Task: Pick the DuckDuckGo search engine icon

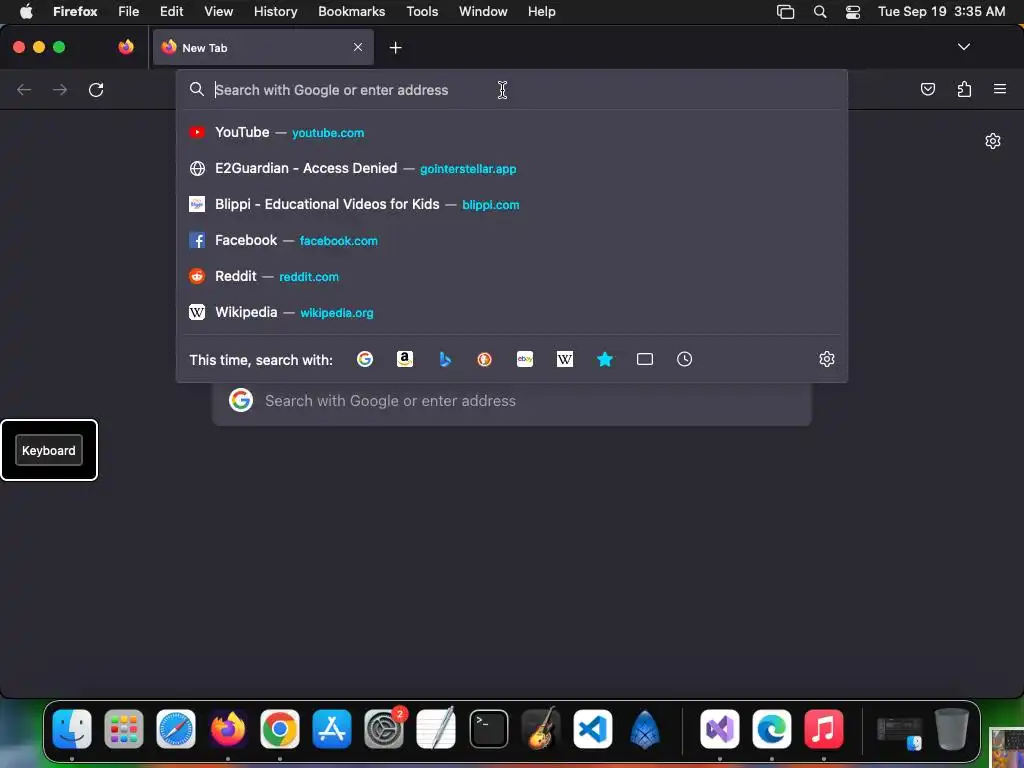Action: 485,359
